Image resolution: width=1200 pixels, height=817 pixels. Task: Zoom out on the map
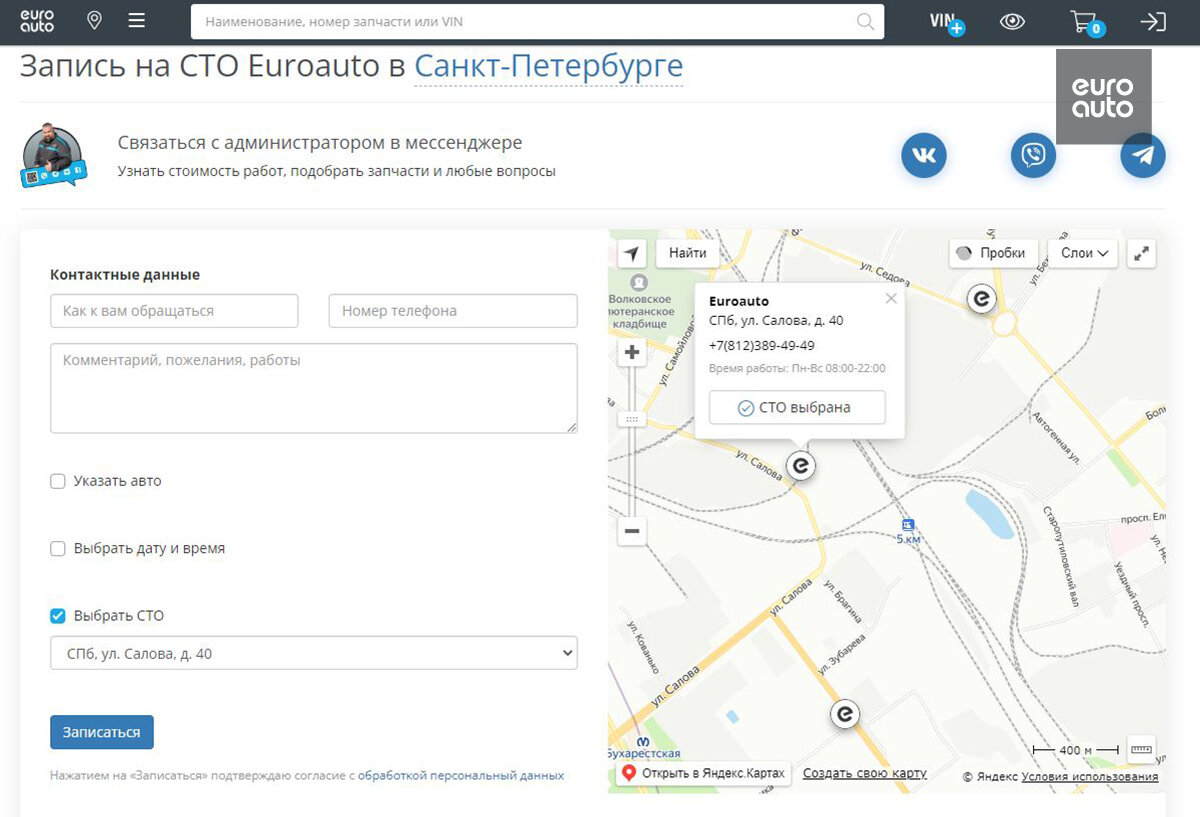(632, 531)
